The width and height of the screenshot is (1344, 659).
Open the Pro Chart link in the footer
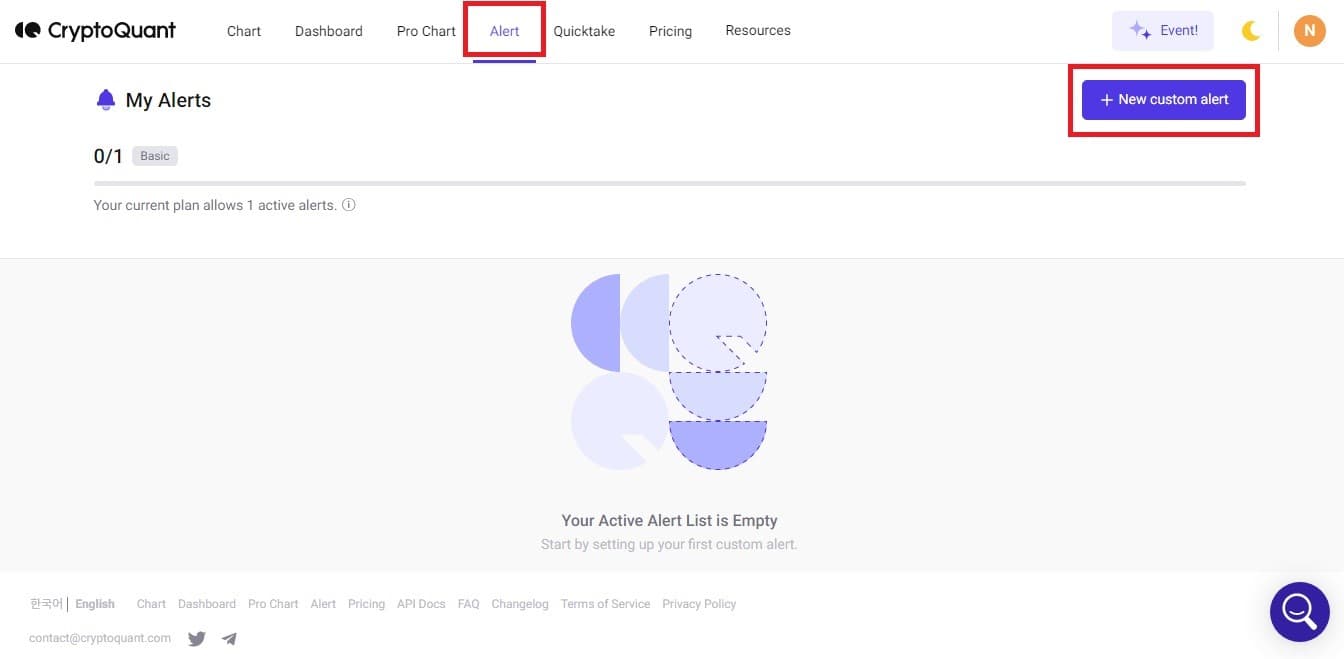click(x=273, y=604)
